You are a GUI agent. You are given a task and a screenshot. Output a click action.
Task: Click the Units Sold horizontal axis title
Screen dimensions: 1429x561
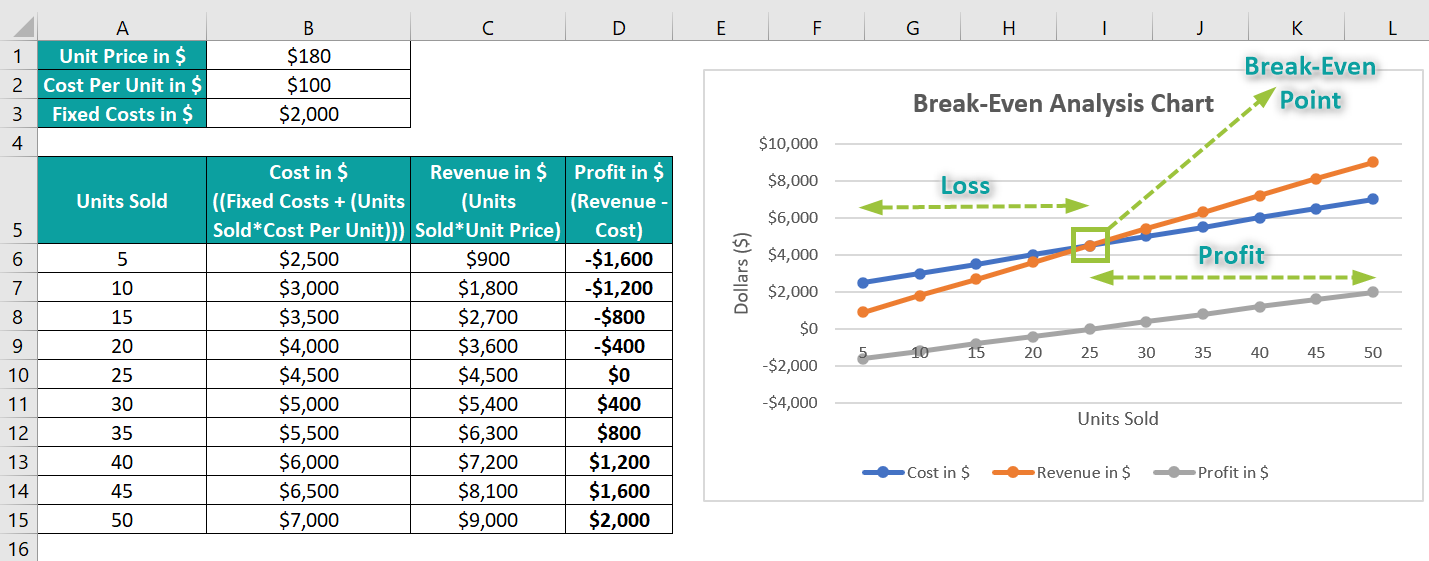(x=1118, y=419)
